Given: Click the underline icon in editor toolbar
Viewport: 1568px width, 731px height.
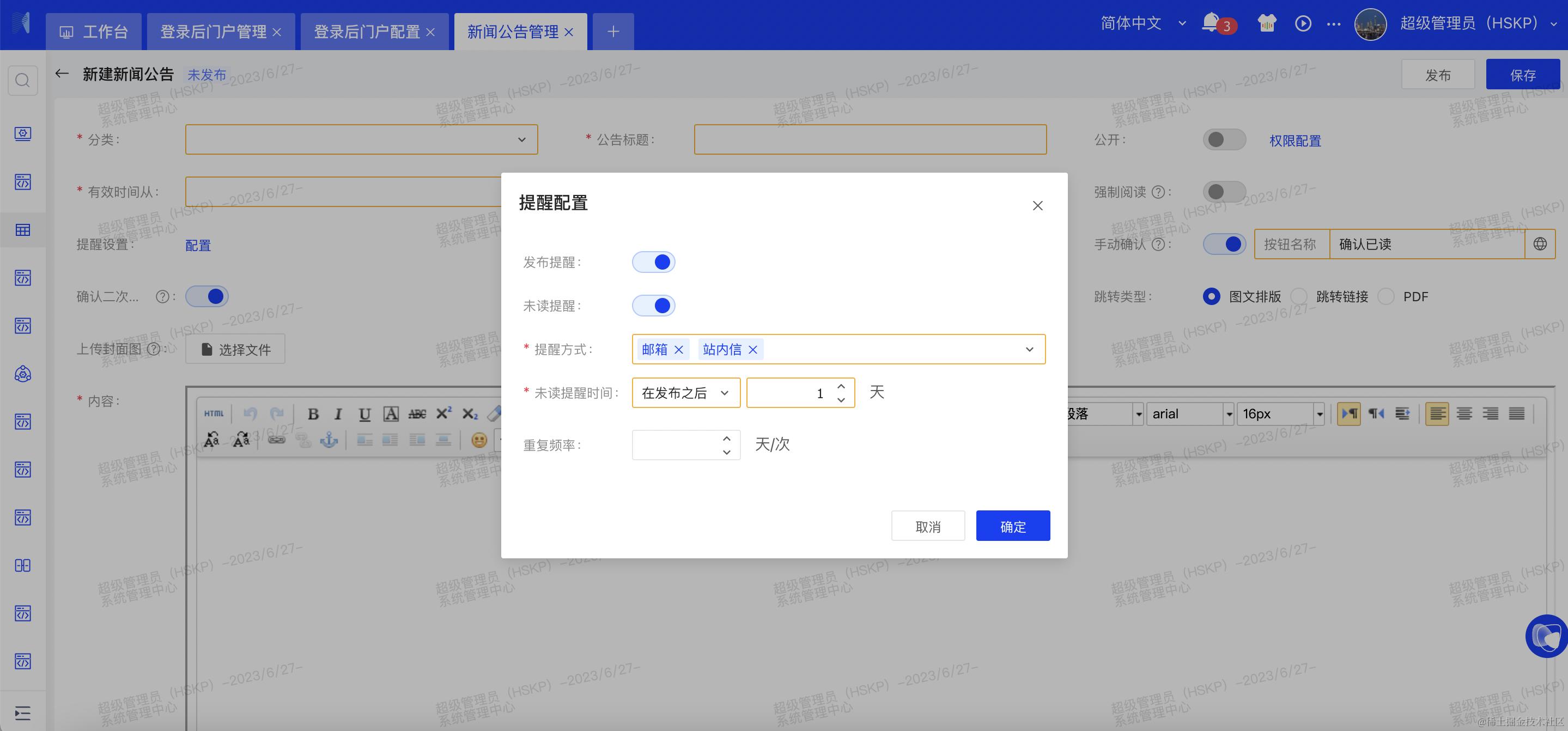Looking at the screenshot, I should tap(364, 414).
